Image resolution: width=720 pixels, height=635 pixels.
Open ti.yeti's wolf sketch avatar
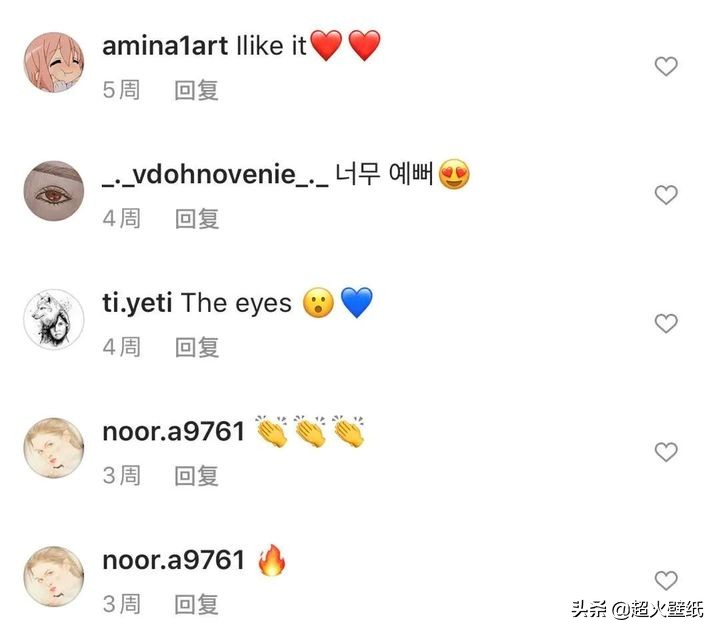click(53, 319)
